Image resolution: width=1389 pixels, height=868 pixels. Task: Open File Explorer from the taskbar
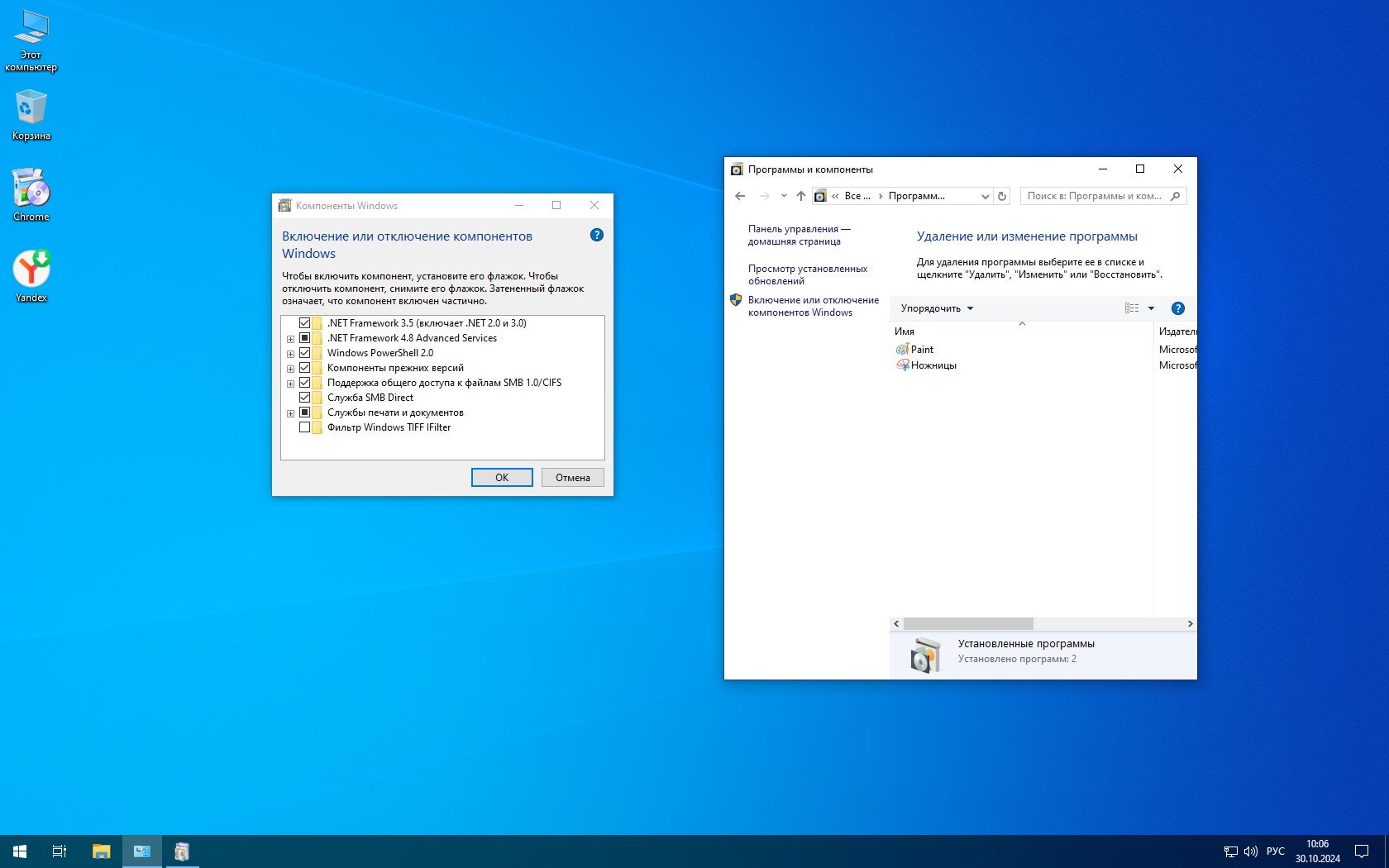[101, 851]
